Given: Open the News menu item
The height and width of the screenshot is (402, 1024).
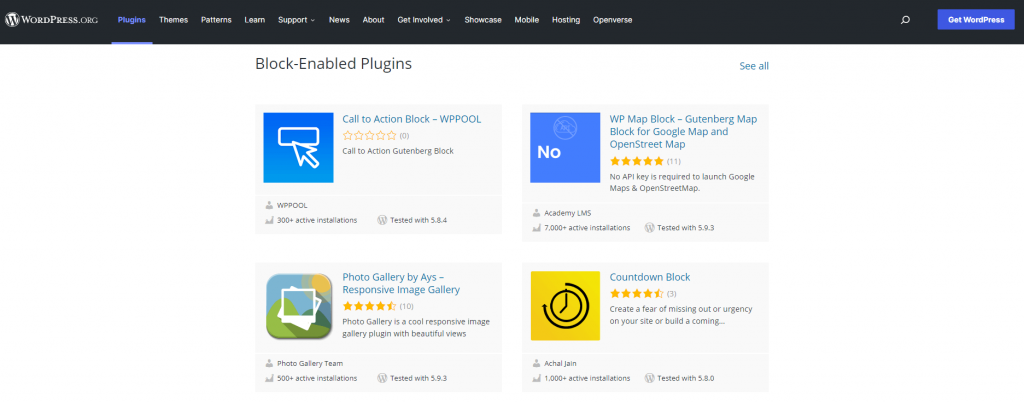Looking at the screenshot, I should coord(339,20).
